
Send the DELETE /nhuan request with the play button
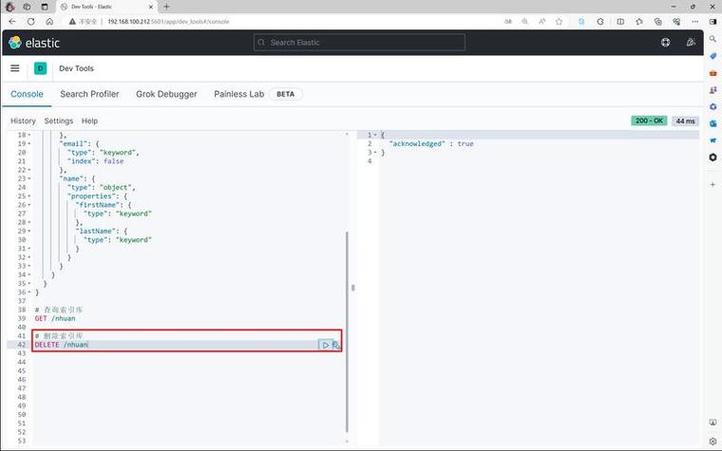point(325,345)
